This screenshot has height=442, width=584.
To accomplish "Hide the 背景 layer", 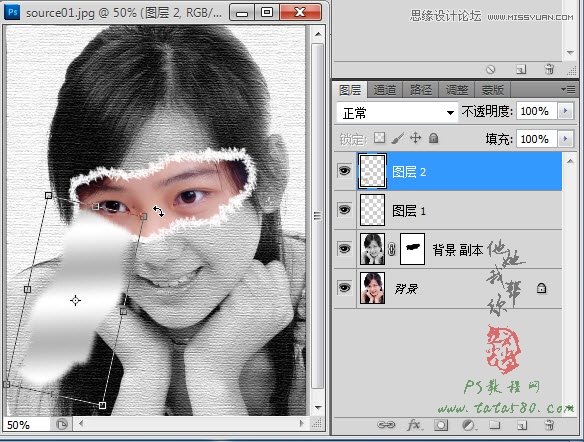I will 345,287.
